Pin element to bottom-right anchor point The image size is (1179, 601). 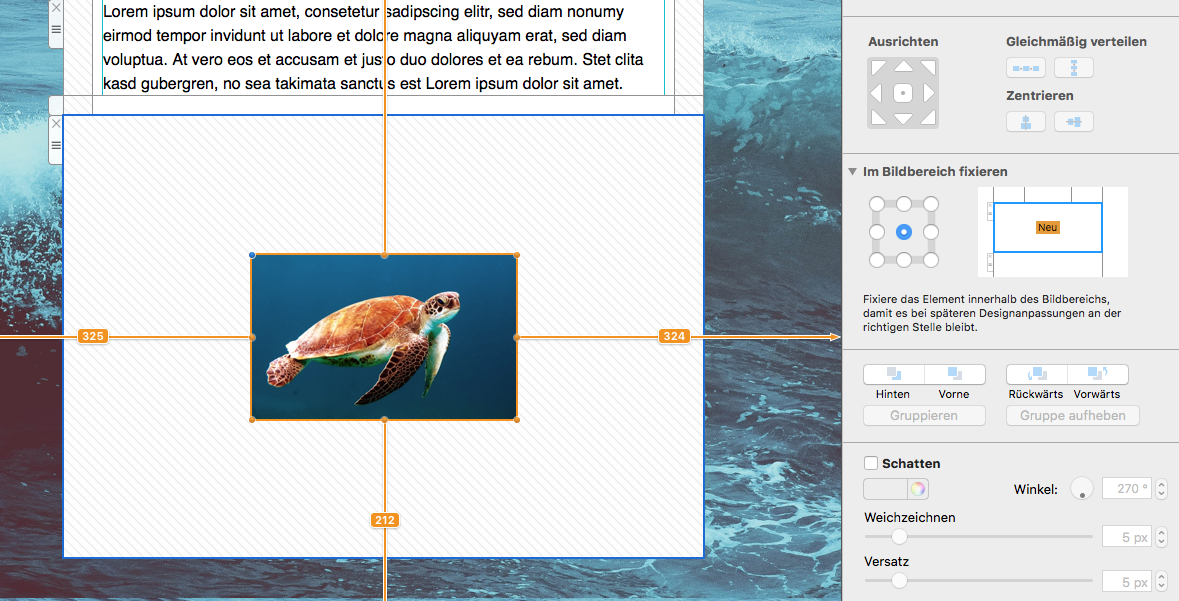(931, 260)
